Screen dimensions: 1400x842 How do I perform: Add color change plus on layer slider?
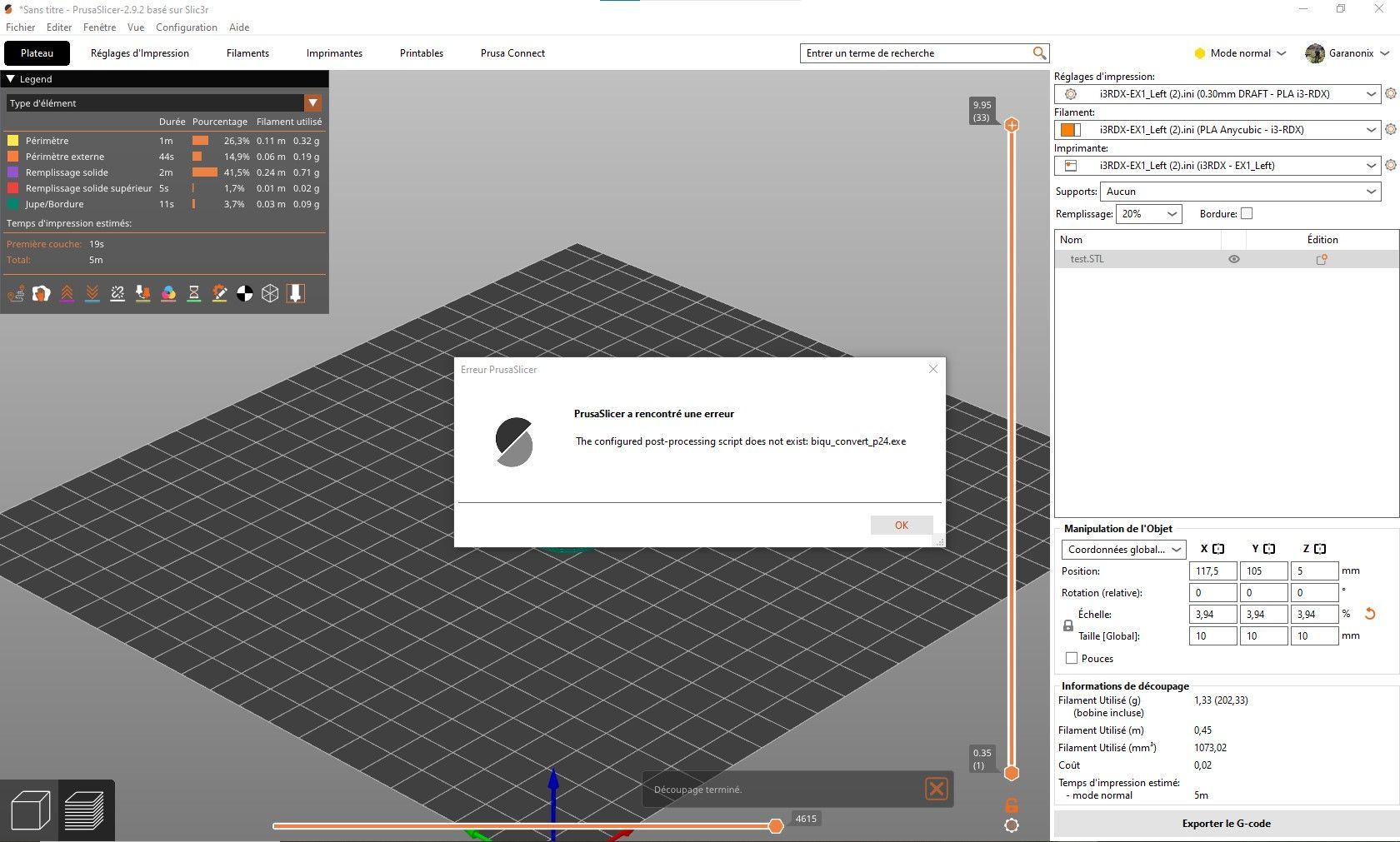(1012, 125)
